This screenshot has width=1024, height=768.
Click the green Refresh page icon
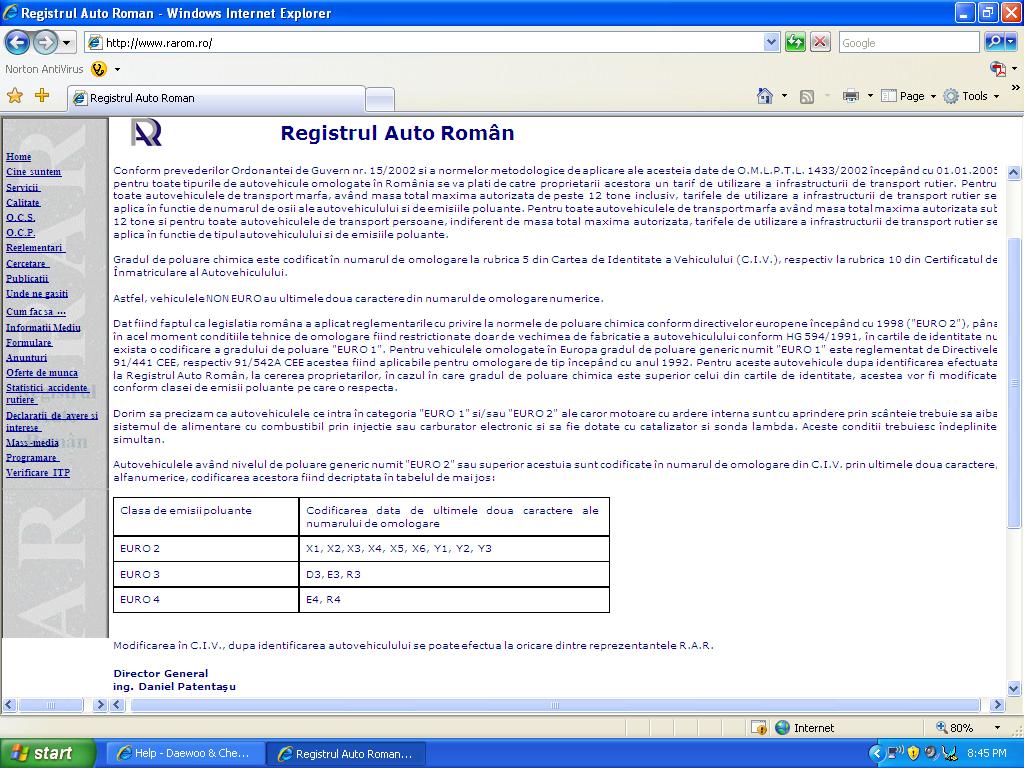(795, 42)
